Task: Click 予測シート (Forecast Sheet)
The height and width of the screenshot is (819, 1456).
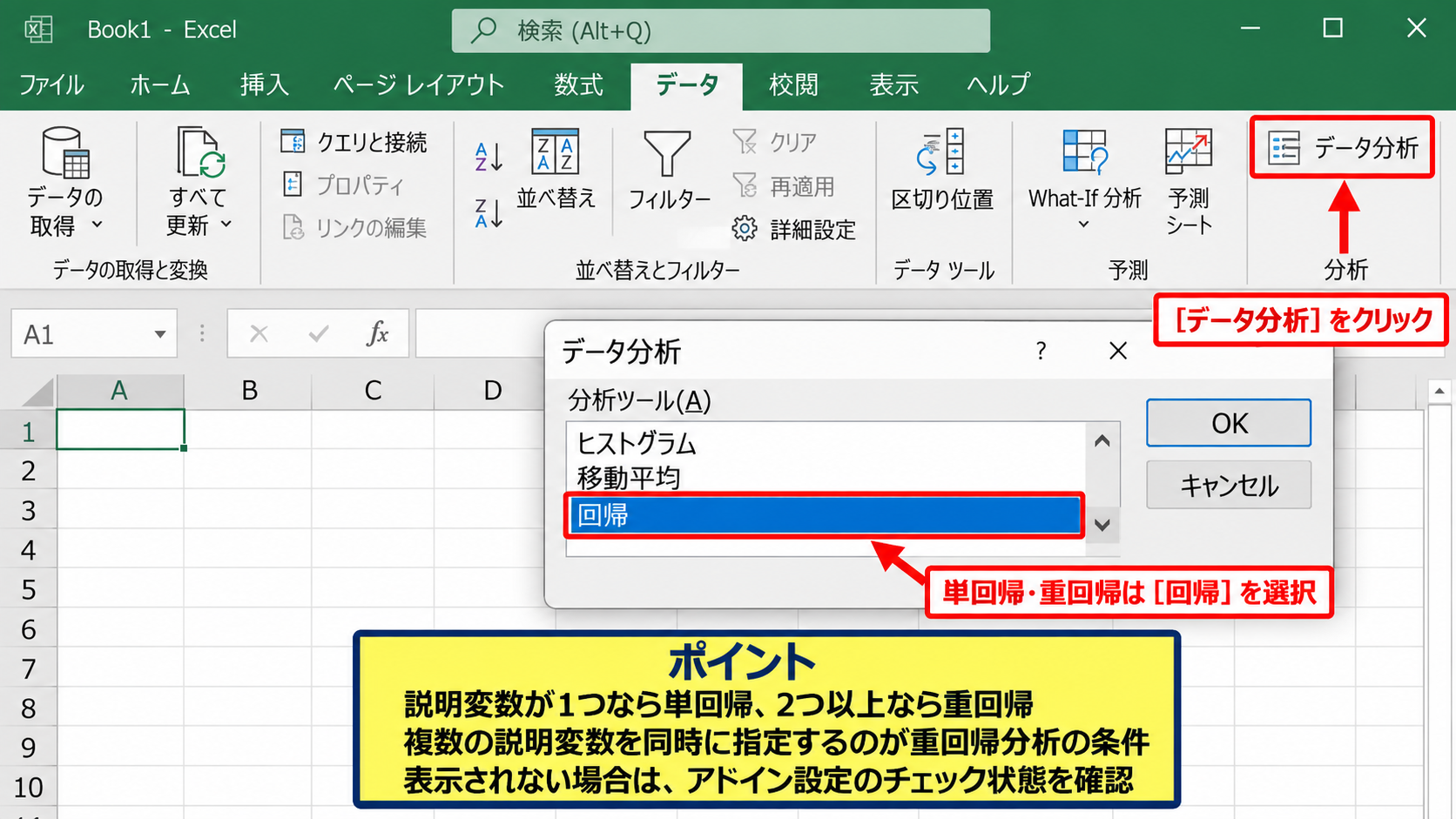Action: [x=1189, y=181]
